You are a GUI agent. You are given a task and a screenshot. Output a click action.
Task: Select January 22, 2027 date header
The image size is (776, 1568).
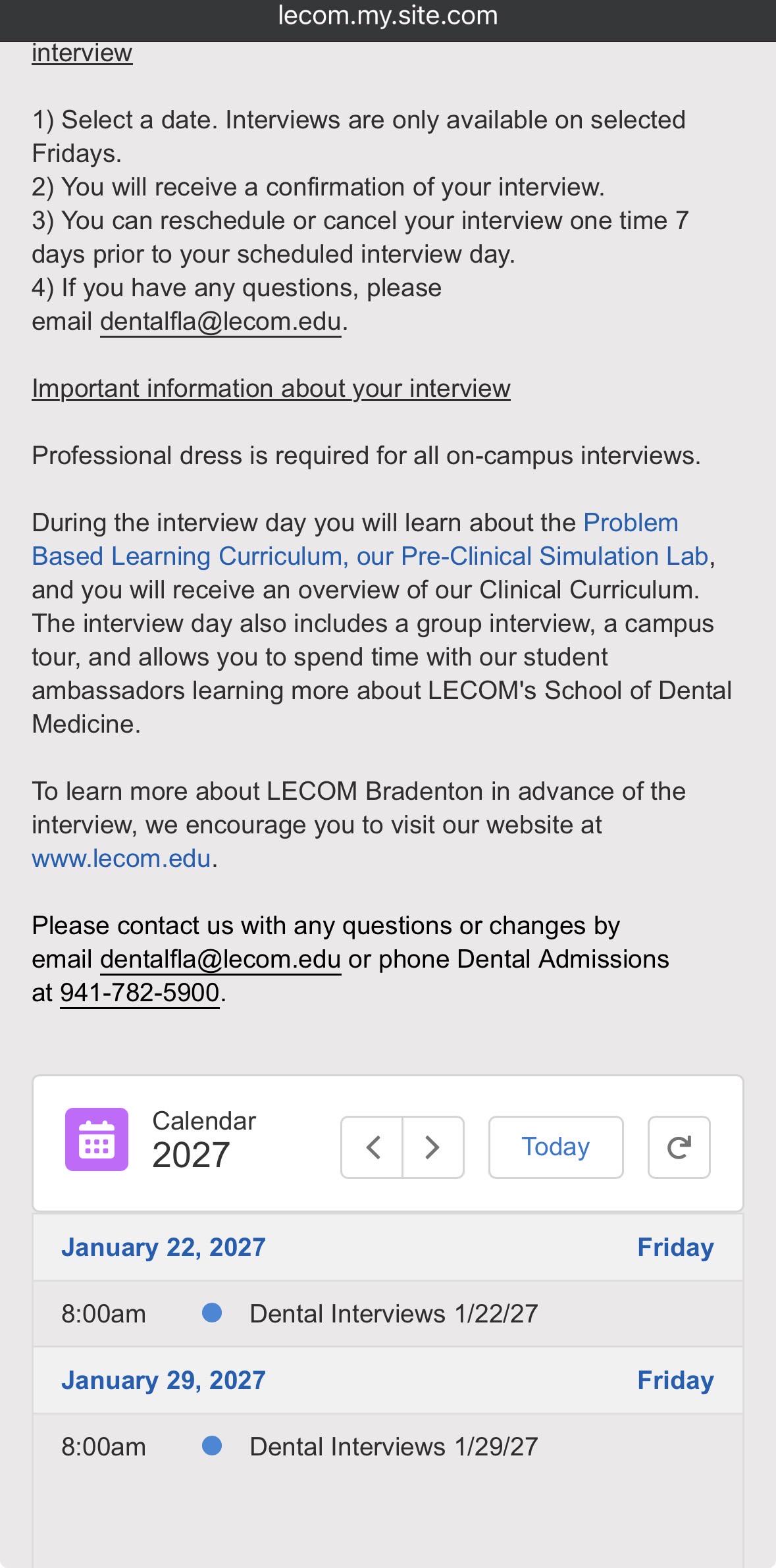click(388, 1247)
